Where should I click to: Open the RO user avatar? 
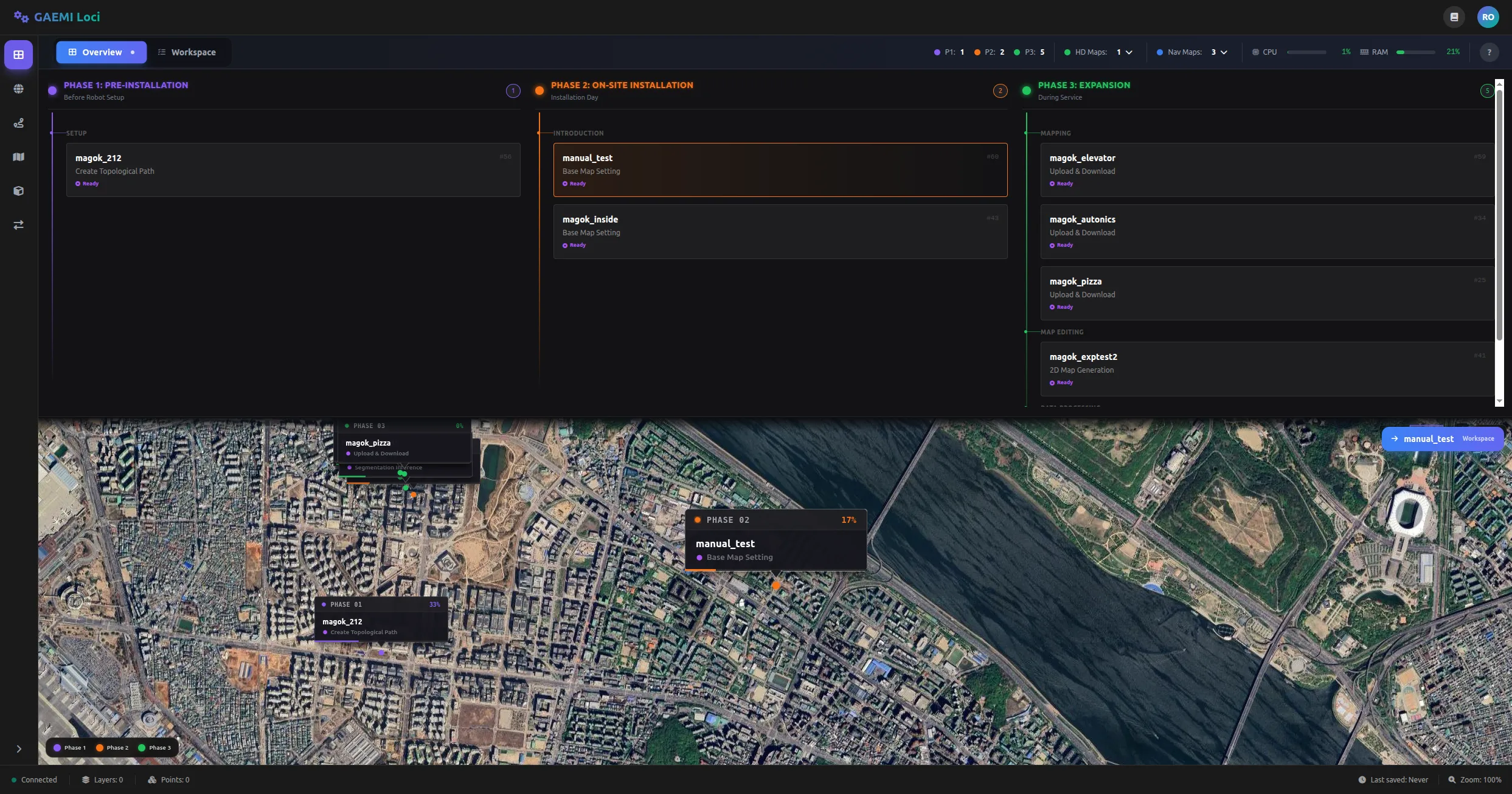click(x=1488, y=17)
